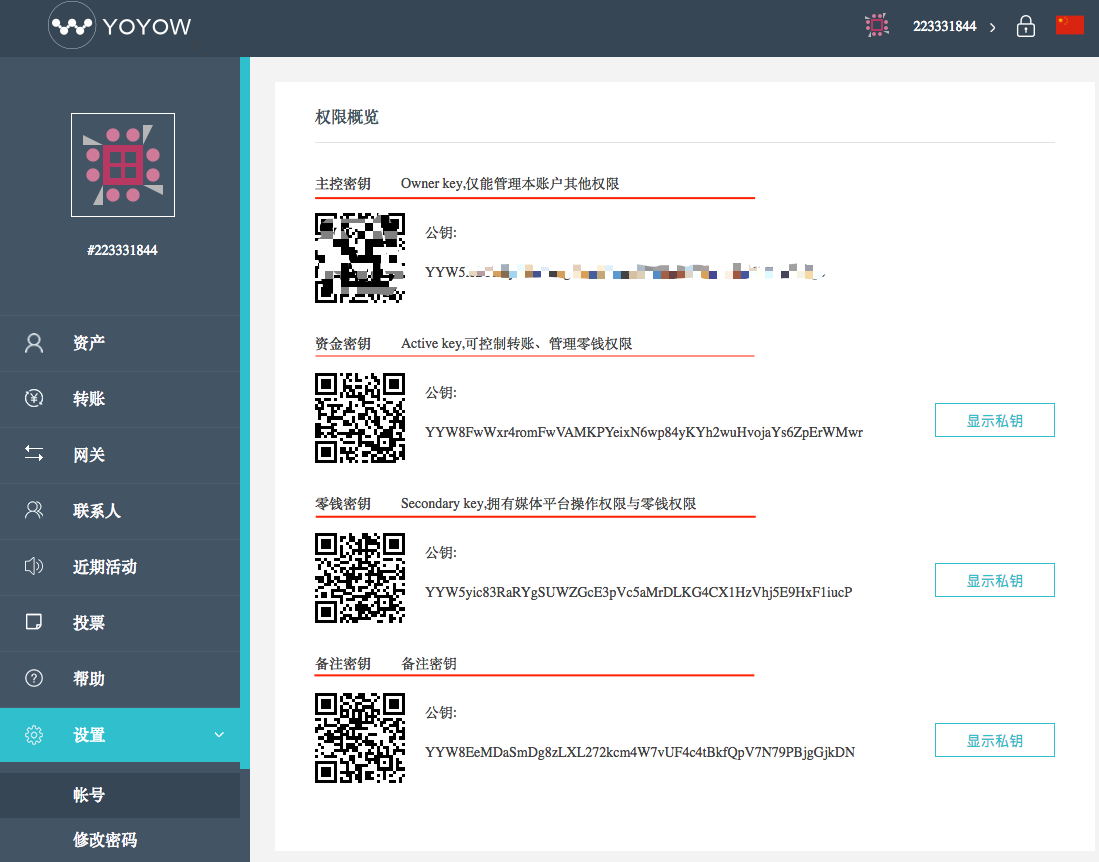Show private key for Secondary key
Screen dimensions: 1099x862
pos(995,580)
